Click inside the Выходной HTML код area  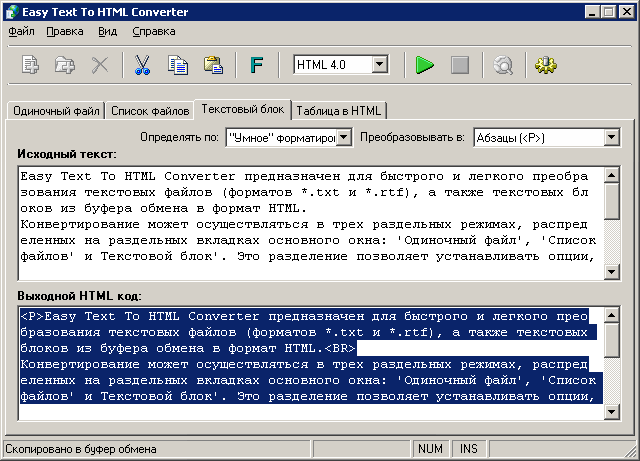311,363
